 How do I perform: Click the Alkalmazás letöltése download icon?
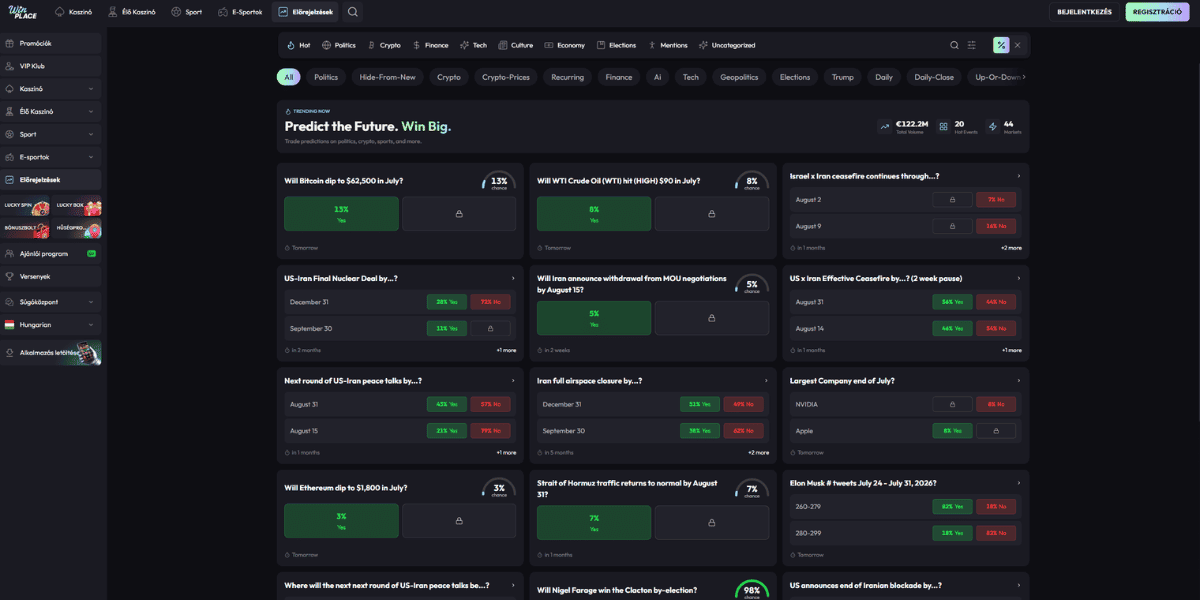click(9, 352)
